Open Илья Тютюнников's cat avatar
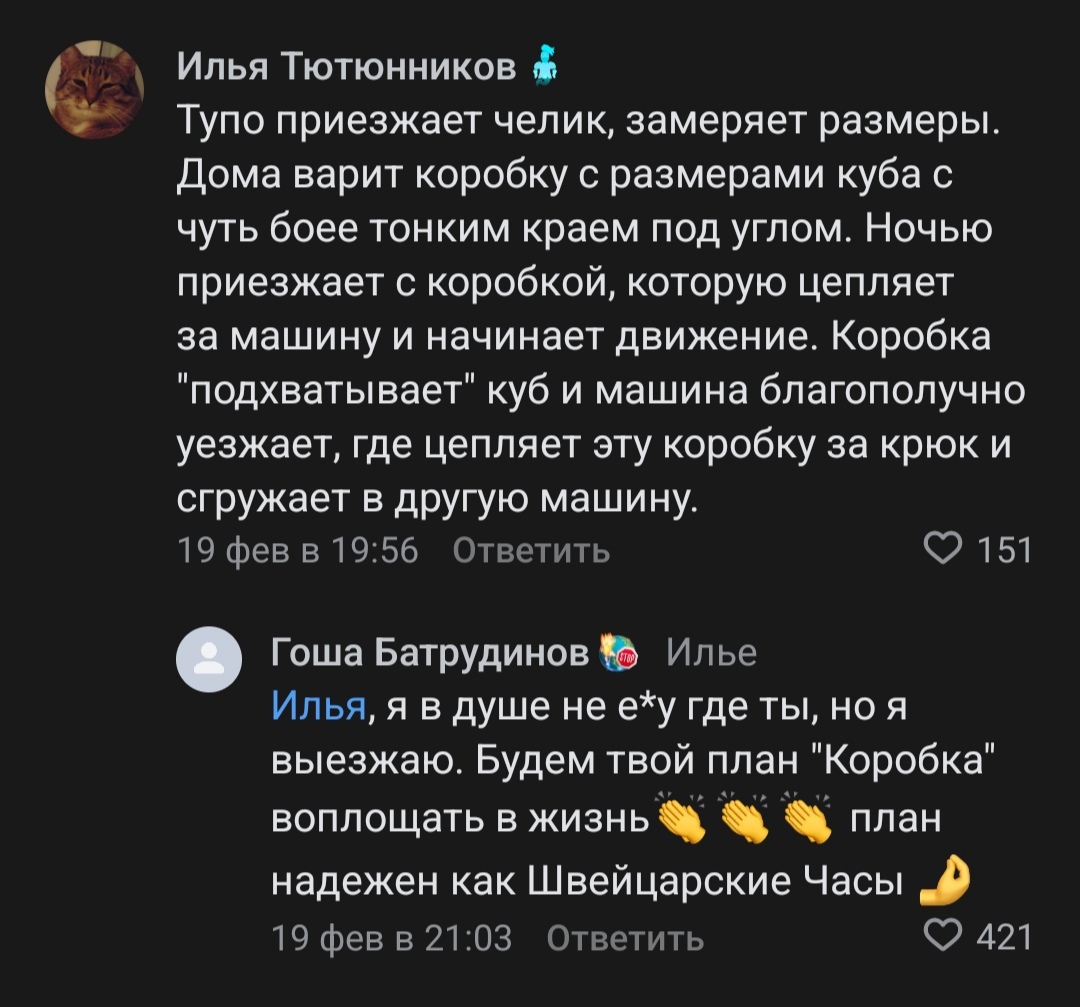 point(94,90)
